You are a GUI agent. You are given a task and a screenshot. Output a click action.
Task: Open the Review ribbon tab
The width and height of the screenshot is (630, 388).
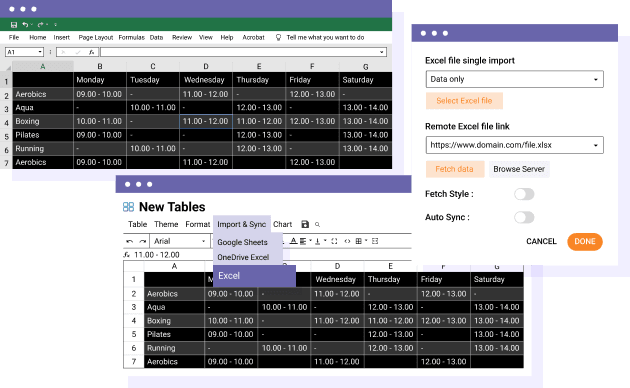182,37
